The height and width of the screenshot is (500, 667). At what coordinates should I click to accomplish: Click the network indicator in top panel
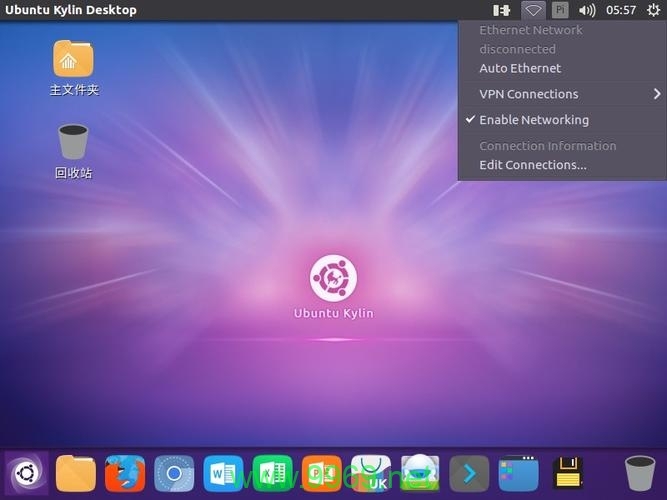point(533,10)
